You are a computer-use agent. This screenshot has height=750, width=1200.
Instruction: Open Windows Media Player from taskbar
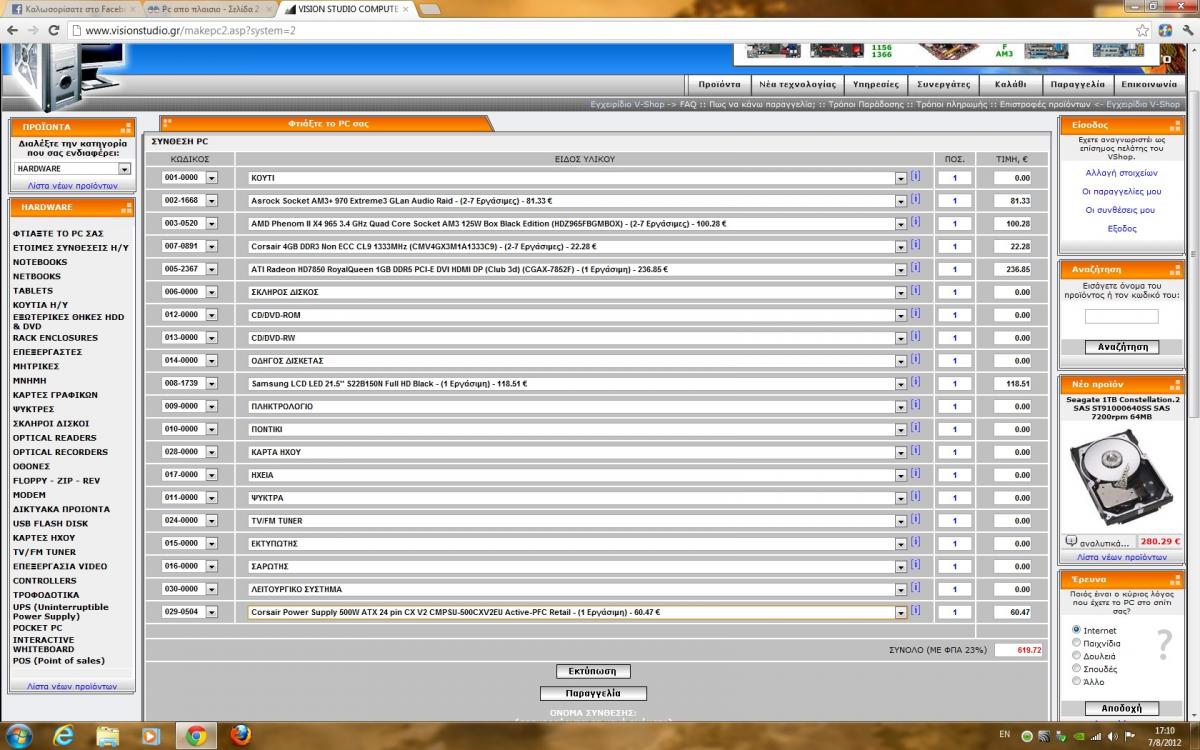pyautogui.click(x=151, y=735)
